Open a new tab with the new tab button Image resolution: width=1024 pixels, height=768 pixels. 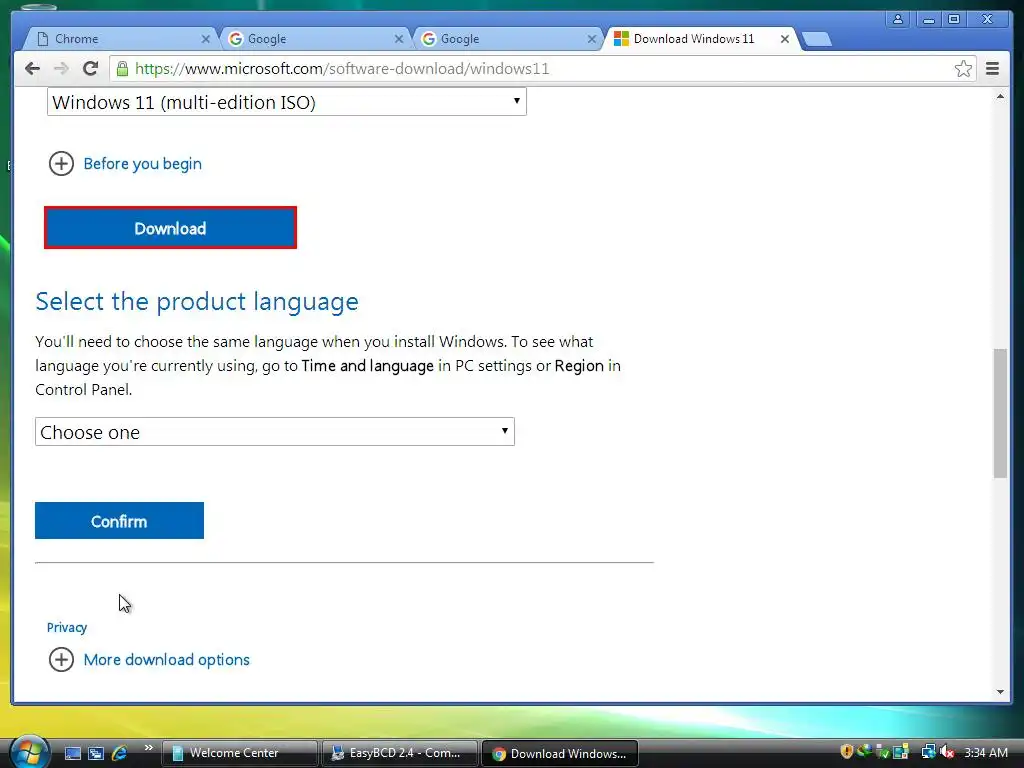coord(816,40)
